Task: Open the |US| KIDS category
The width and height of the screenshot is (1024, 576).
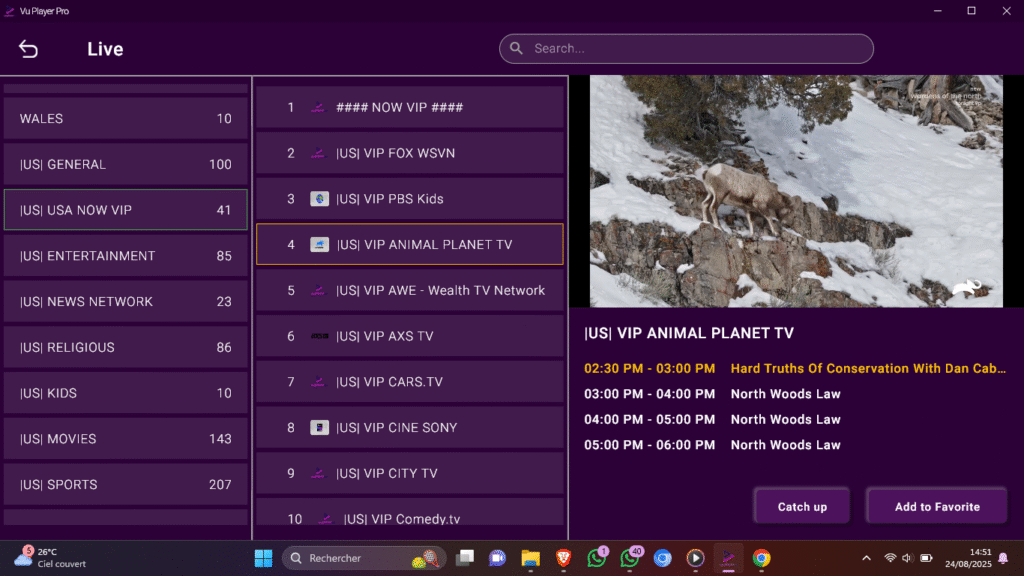Action: point(125,392)
